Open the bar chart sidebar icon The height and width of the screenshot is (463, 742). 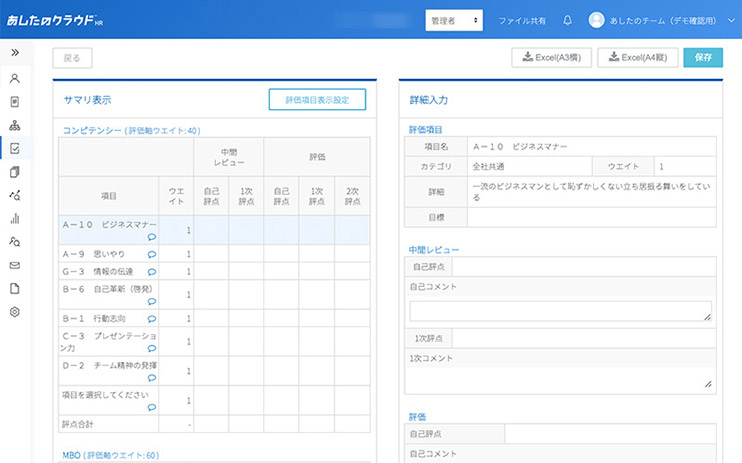pos(15,218)
